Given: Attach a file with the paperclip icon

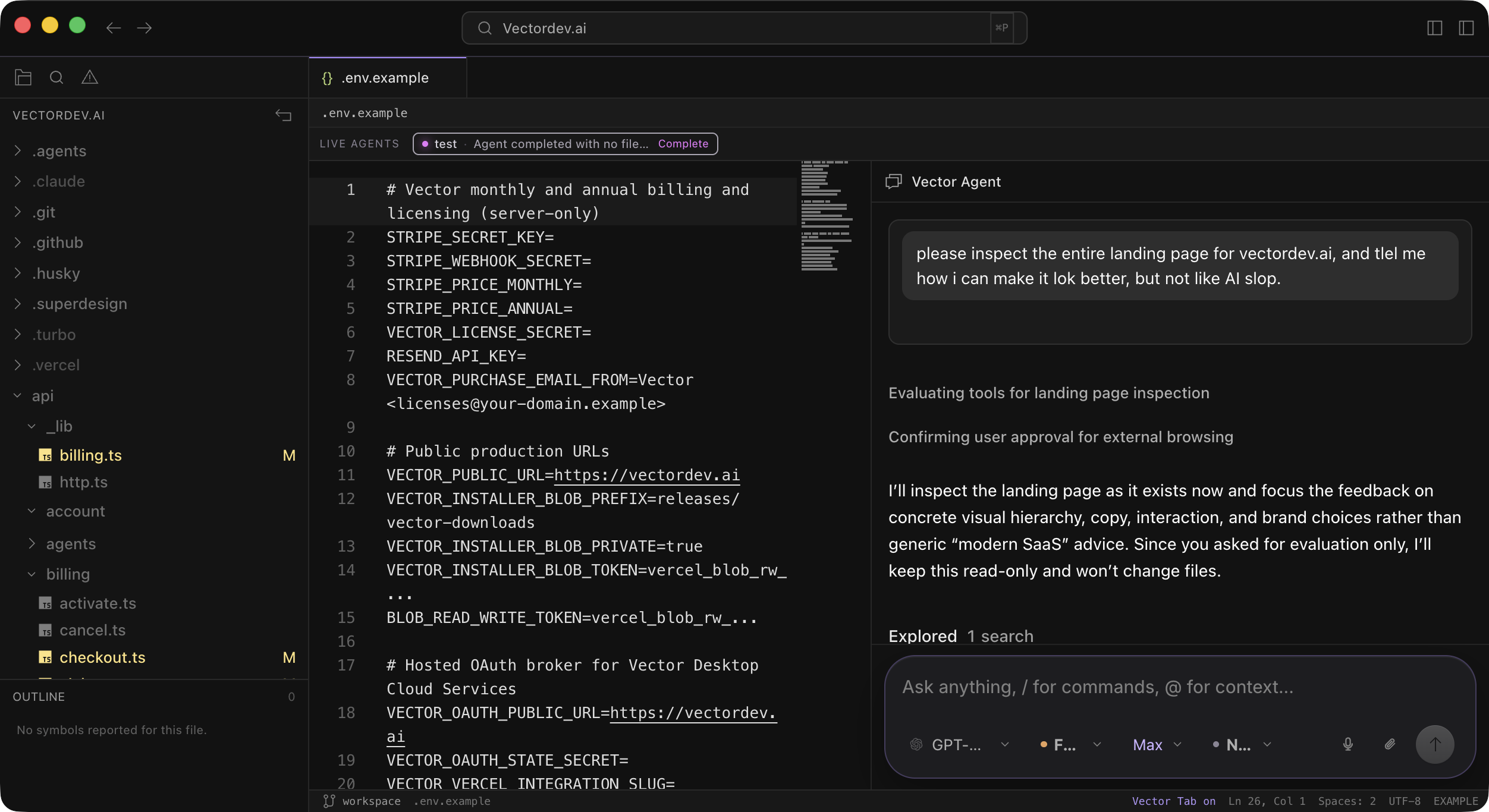Looking at the screenshot, I should tap(1390, 744).
